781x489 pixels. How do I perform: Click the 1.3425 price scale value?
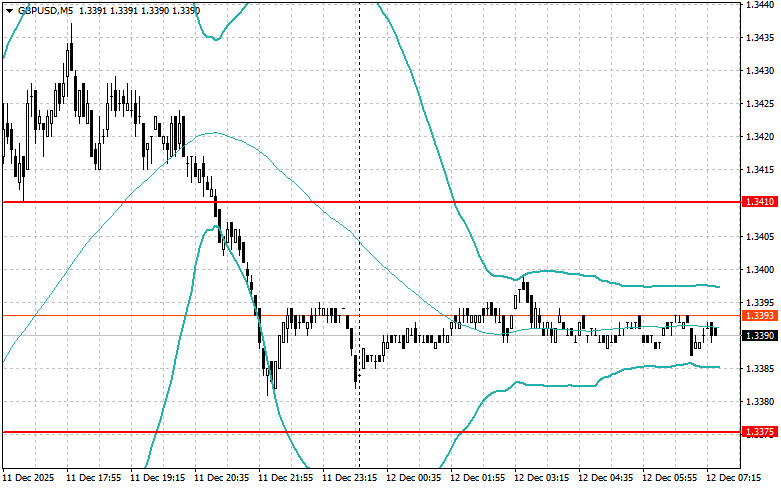[760, 104]
